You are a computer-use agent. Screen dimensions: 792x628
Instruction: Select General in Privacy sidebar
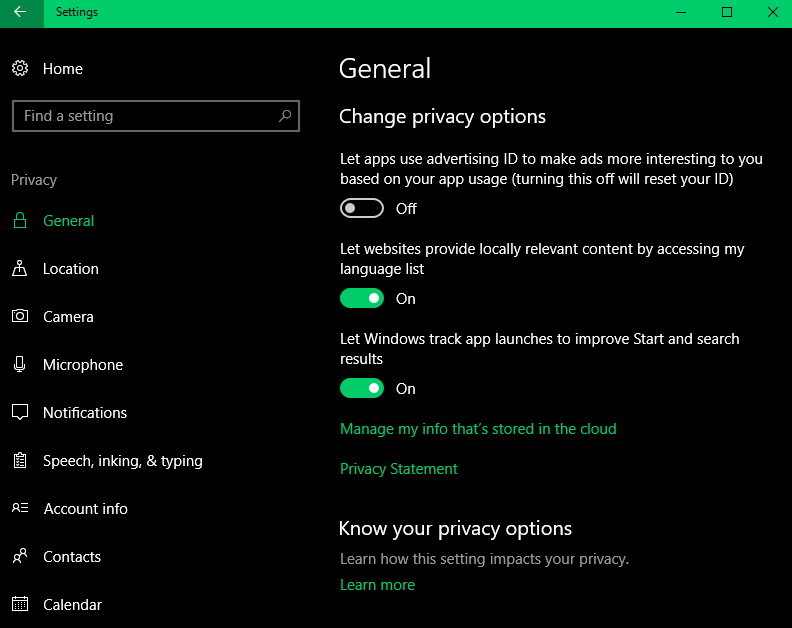(x=68, y=221)
